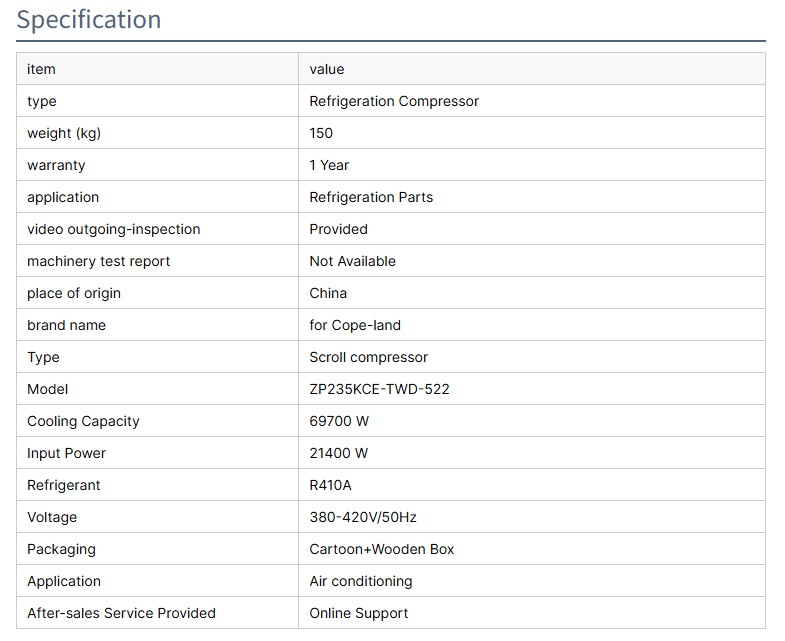Select the Not Available test report value

pos(352,261)
